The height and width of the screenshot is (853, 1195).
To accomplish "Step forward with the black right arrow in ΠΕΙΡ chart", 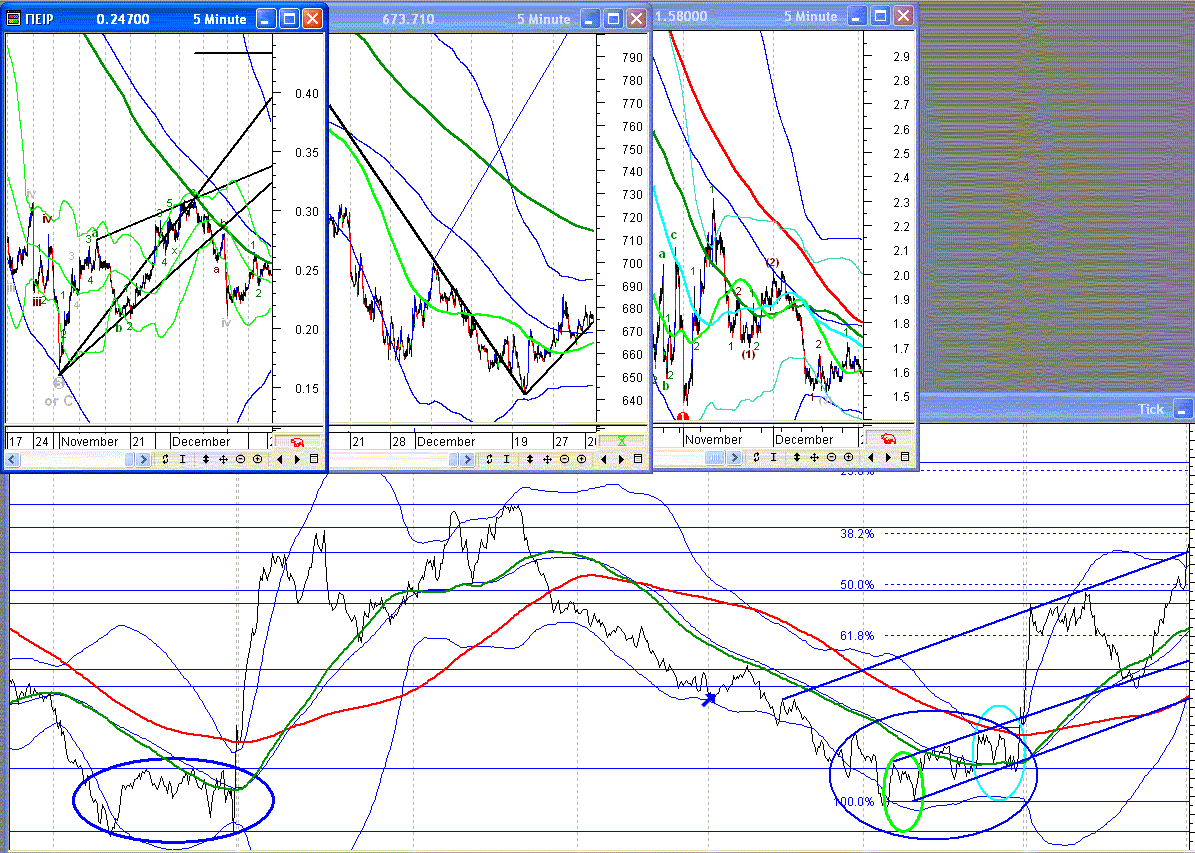I will click(297, 459).
